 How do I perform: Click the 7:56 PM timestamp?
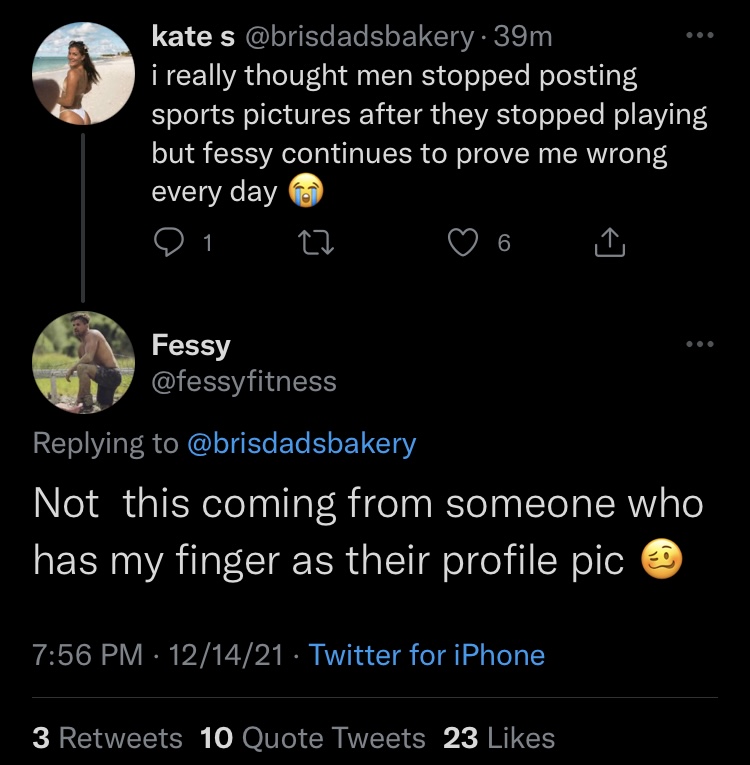(88, 654)
